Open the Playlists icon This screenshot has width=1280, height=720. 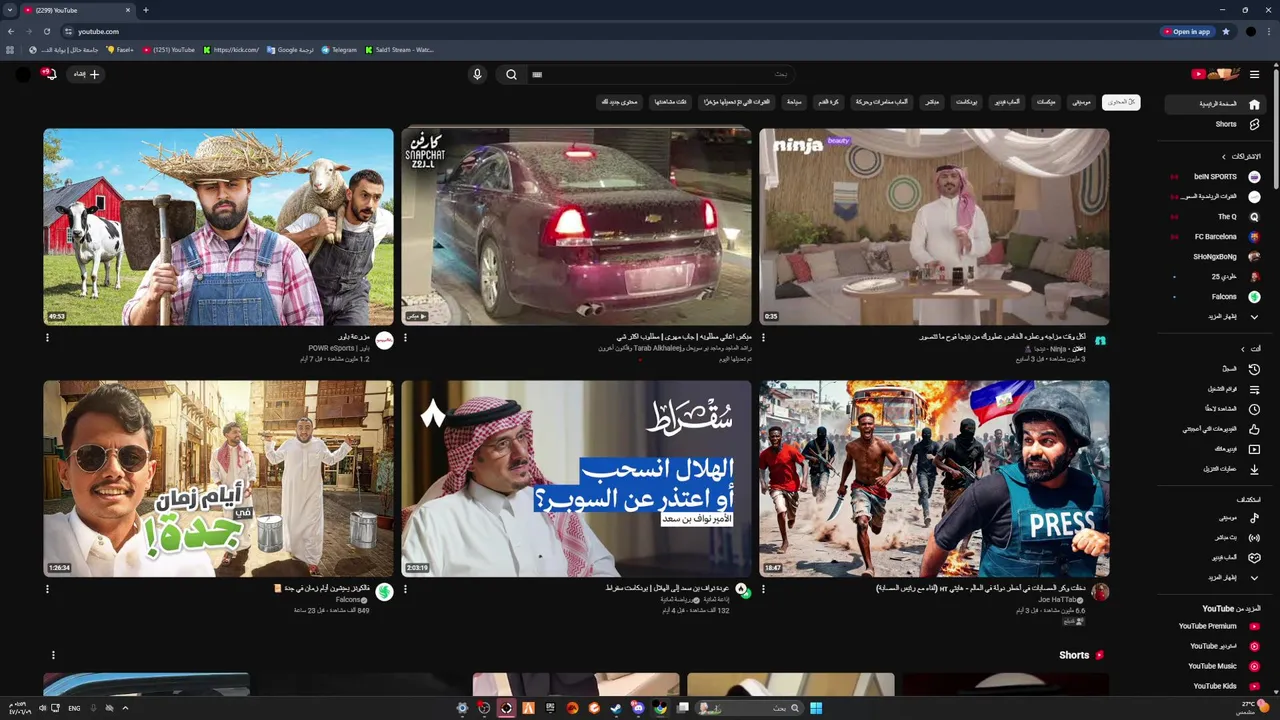click(1254, 389)
